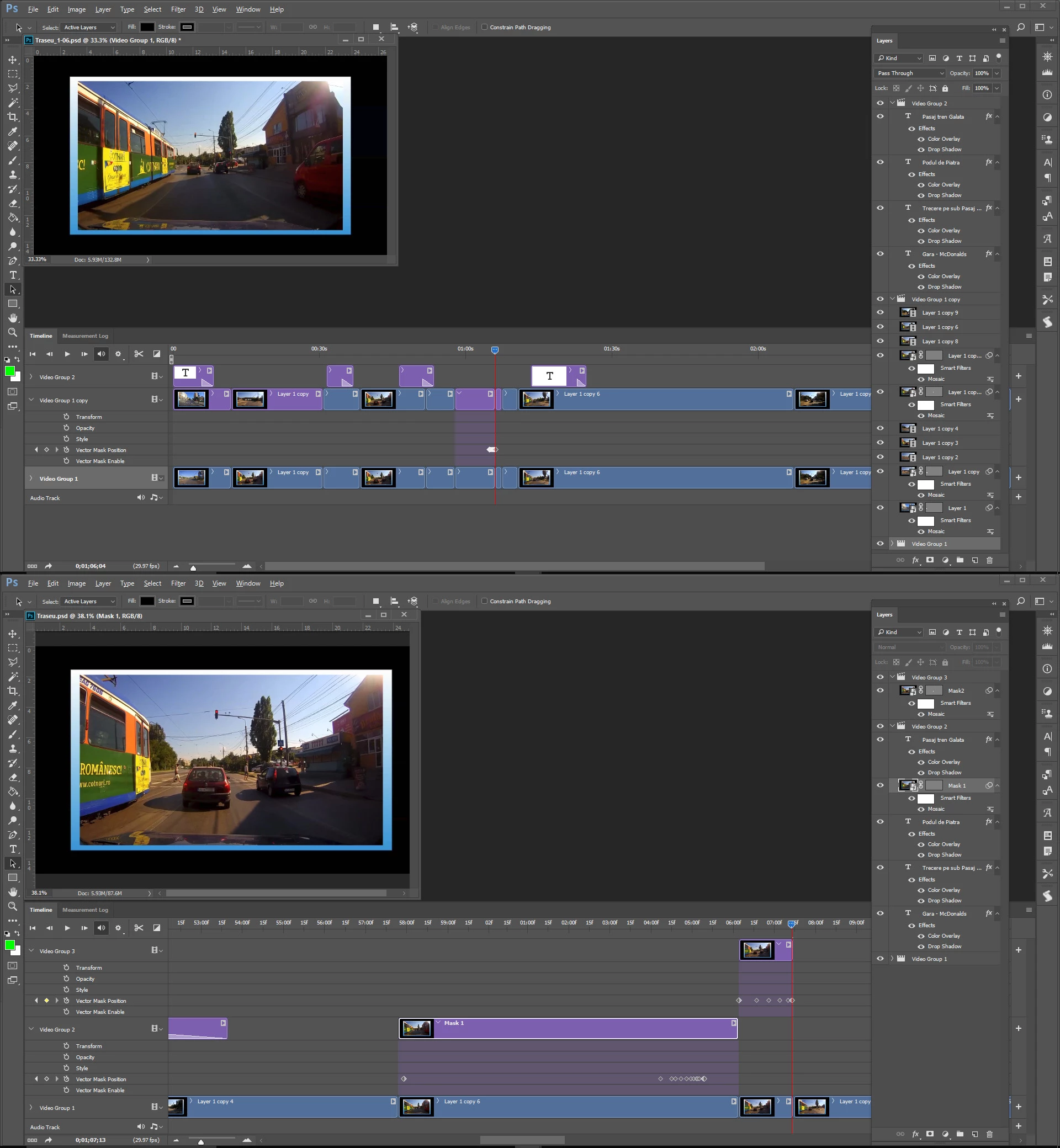Click the green foreground color swatch in top toolbar
This screenshot has width=1060, height=1148.
(x=10, y=371)
